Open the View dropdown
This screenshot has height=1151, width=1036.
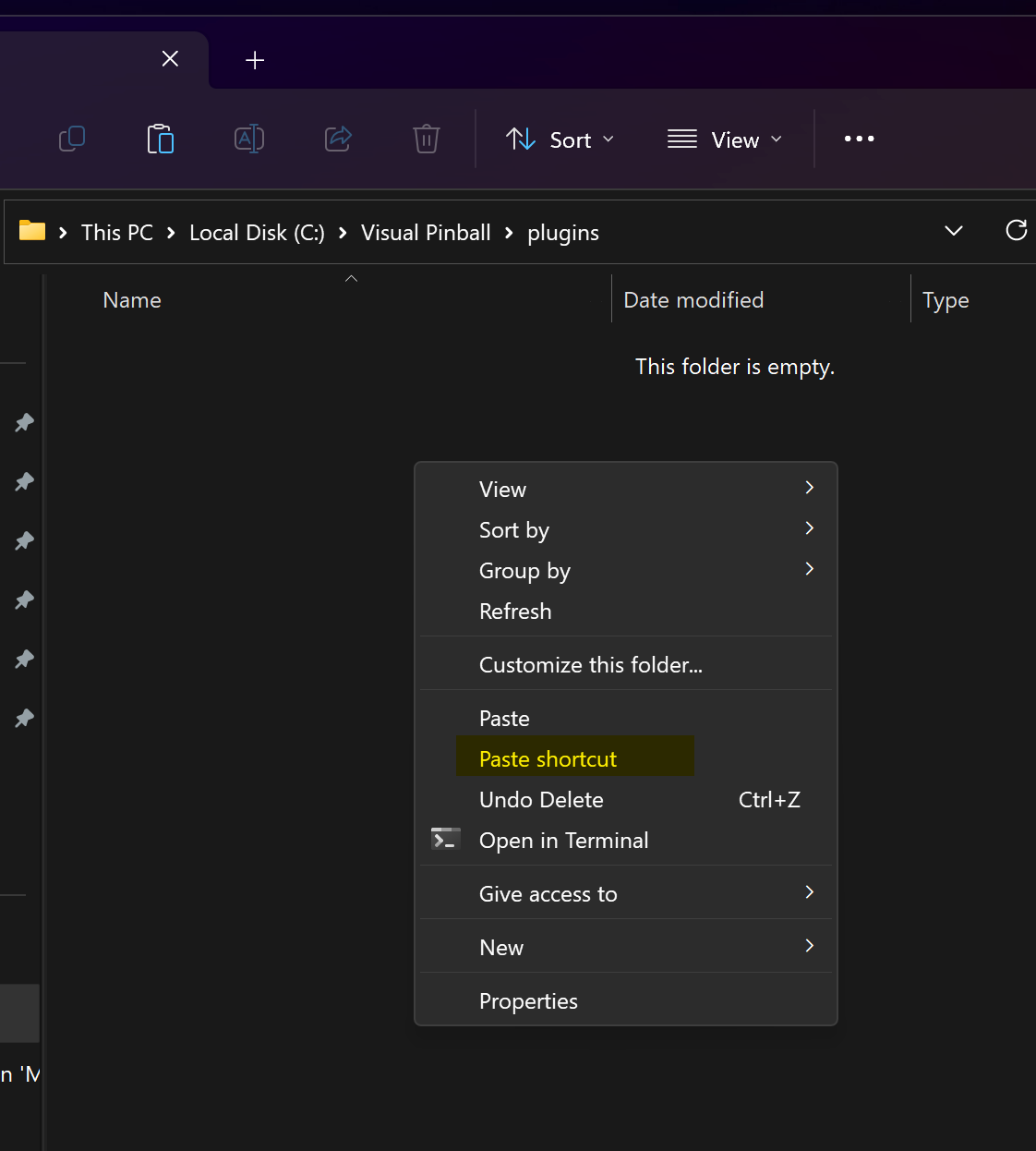pyautogui.click(x=724, y=139)
